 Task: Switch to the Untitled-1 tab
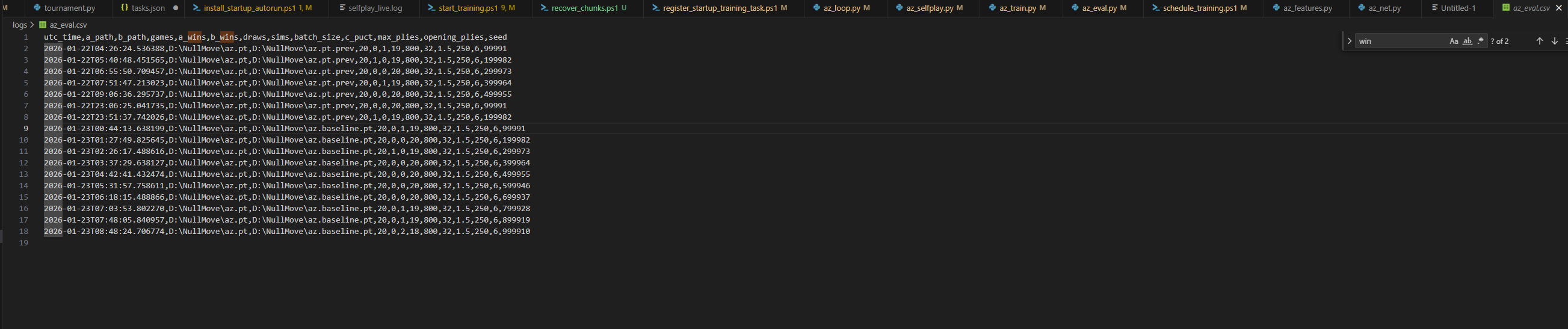(x=1458, y=8)
